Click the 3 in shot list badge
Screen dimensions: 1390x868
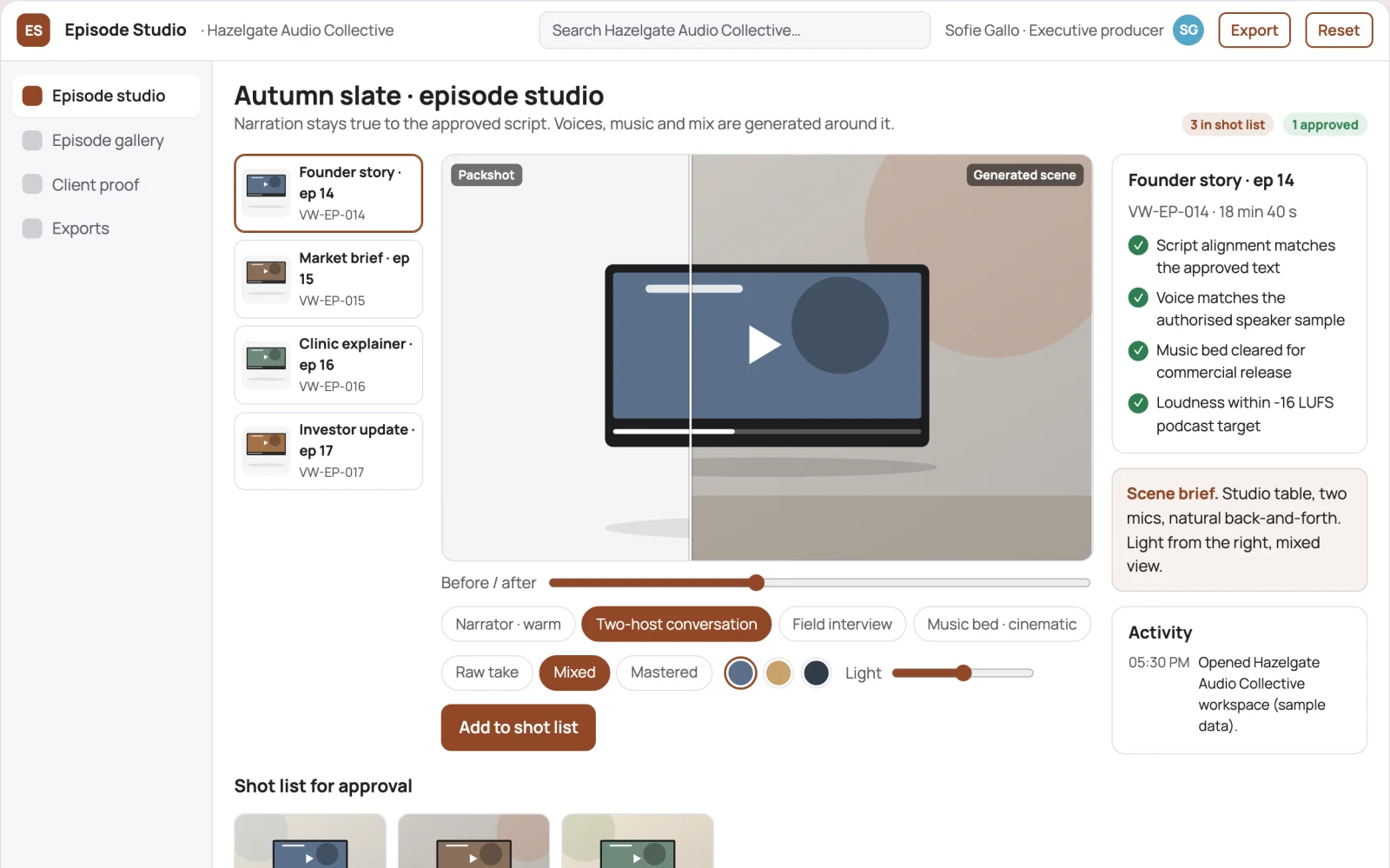(1228, 124)
